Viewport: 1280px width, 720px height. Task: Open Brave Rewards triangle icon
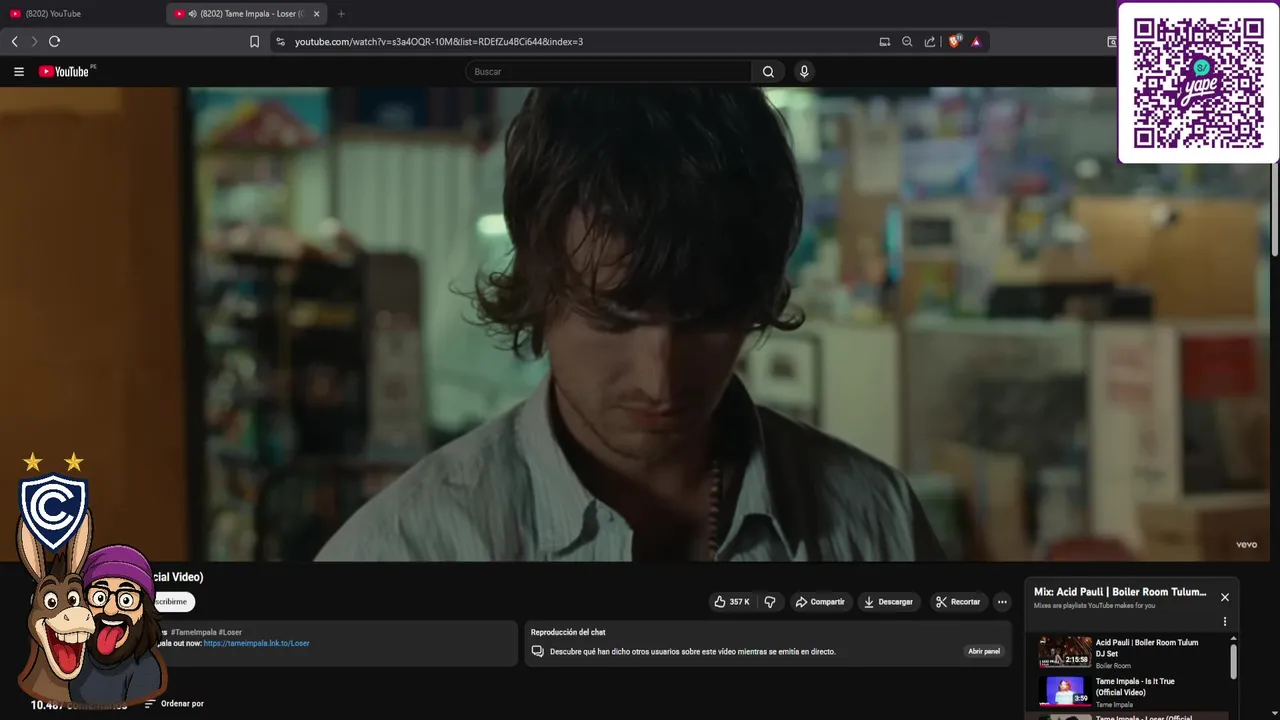point(976,42)
